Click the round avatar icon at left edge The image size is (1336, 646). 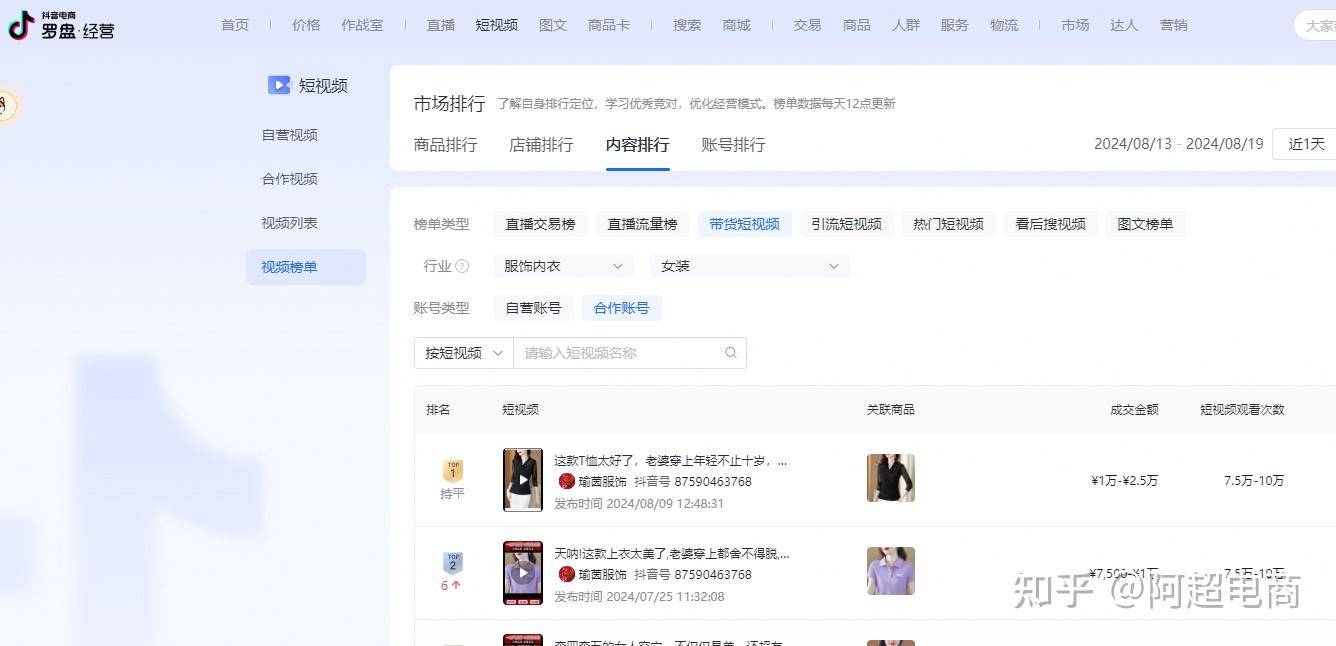pos(5,105)
